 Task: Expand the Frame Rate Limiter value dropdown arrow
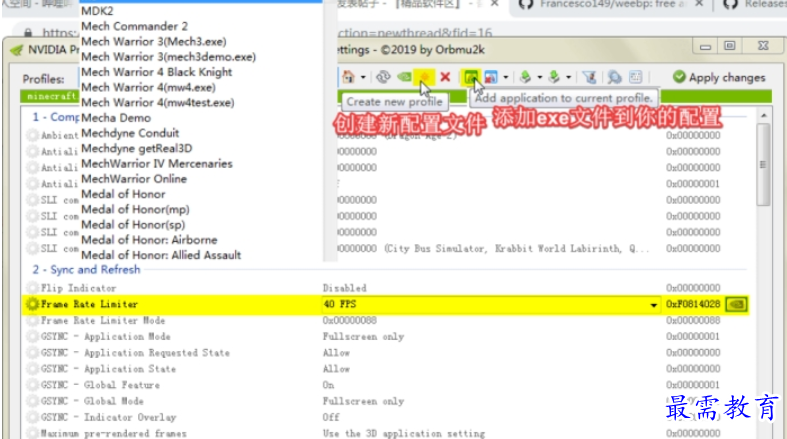[x=653, y=305]
